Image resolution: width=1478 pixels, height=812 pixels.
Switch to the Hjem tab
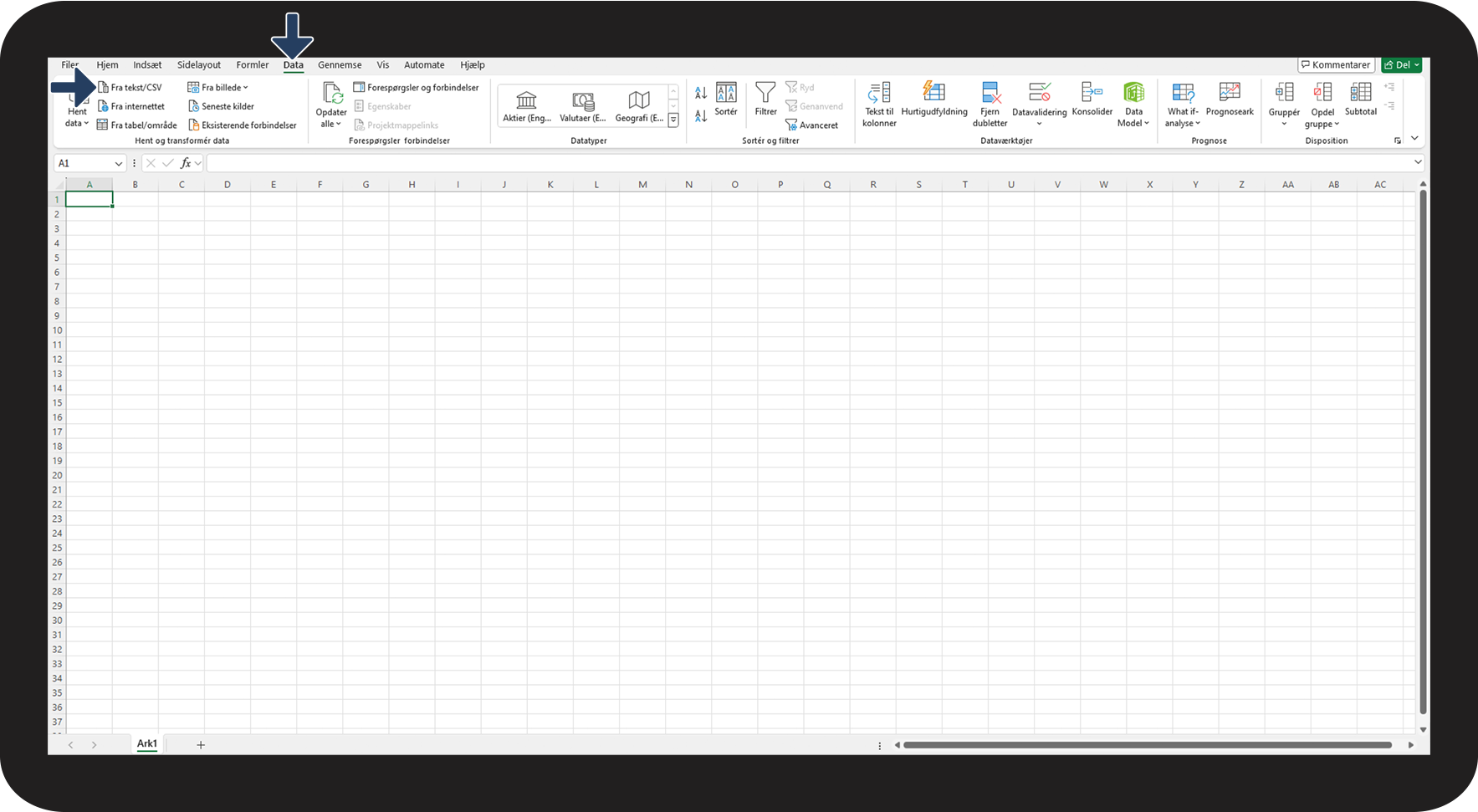107,65
